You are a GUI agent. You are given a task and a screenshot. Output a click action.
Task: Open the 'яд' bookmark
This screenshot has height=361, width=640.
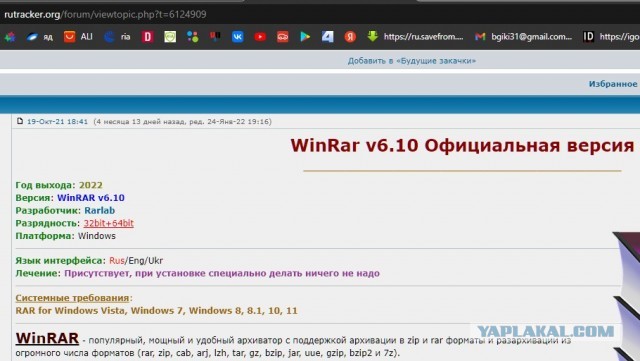click(x=40, y=37)
